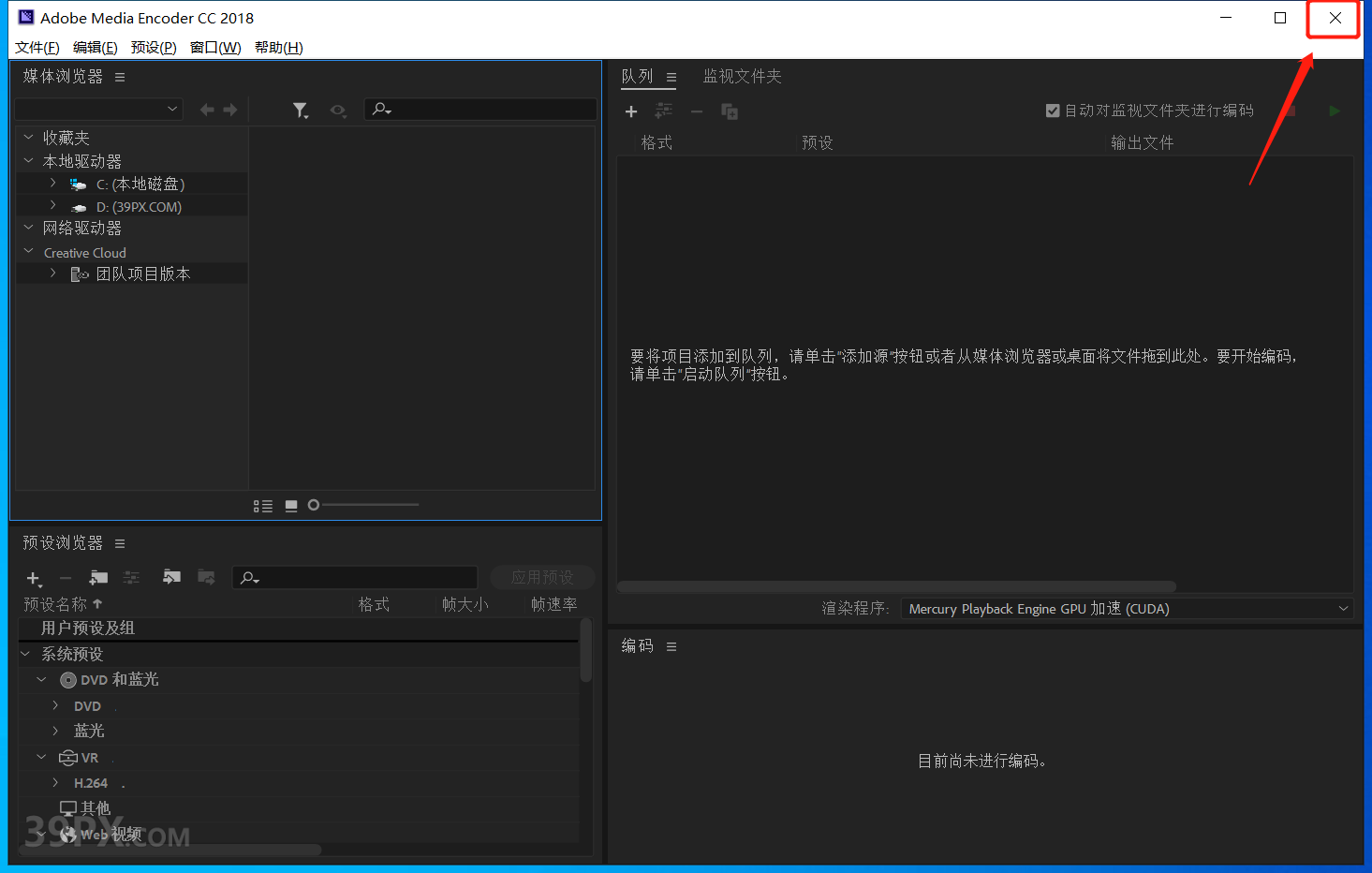Import presets into preset browser
The width and height of the screenshot is (1372, 873).
[171, 577]
